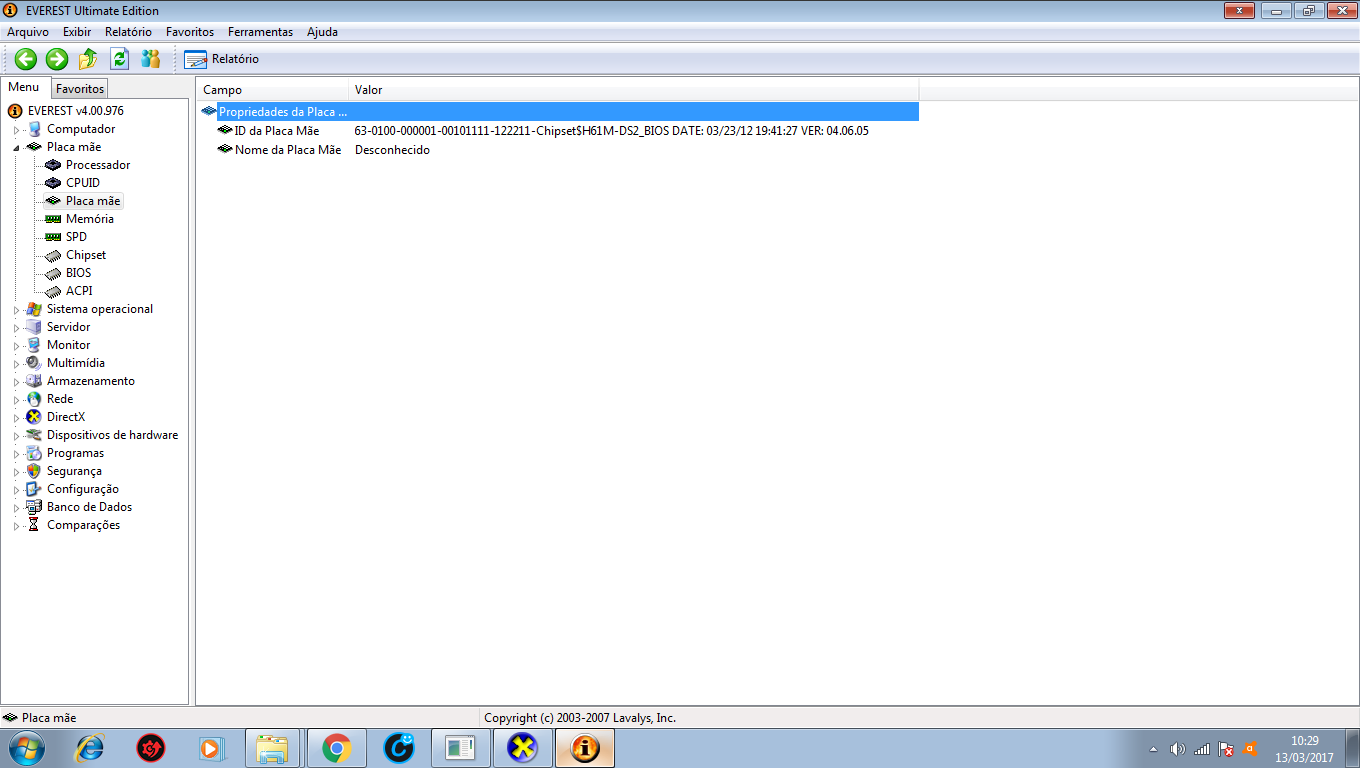Screen dimensions: 1360x768
Task: Click the EVEREST v4.00.976 root icon
Action: (15, 111)
